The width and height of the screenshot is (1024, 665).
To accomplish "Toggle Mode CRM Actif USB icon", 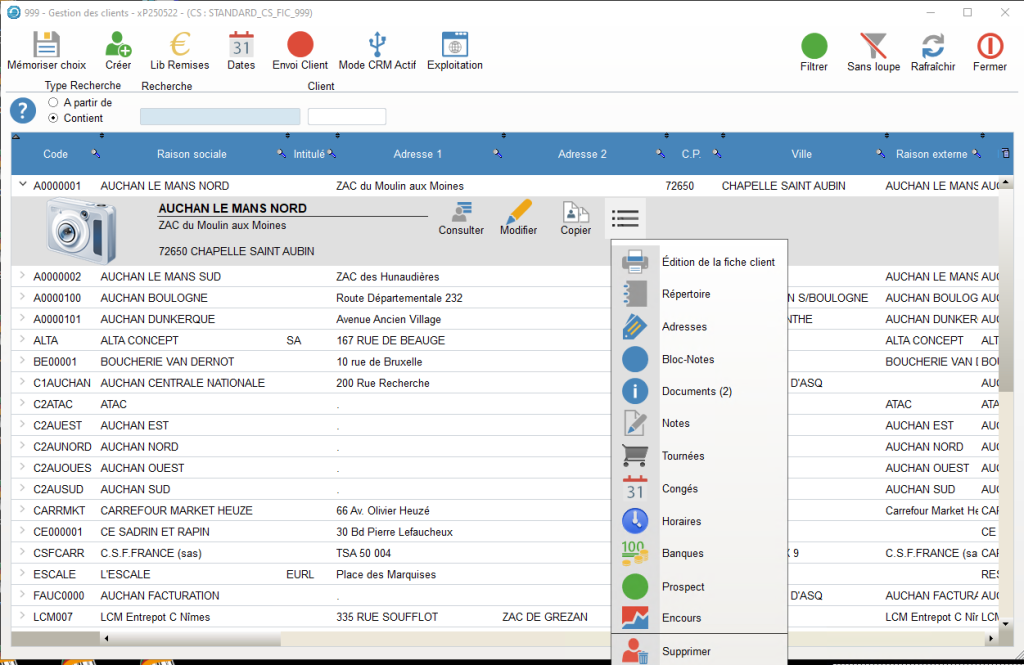I will (x=377, y=46).
